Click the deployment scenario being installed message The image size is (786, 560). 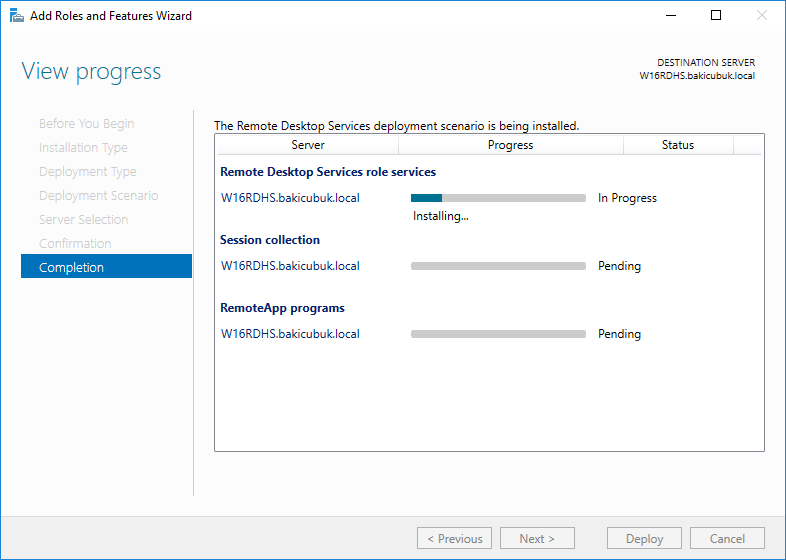coord(397,126)
